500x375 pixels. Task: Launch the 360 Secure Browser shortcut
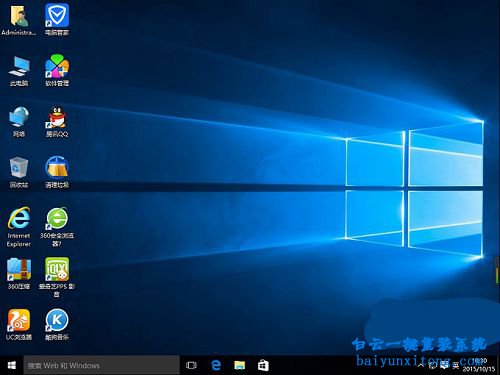pos(57,227)
